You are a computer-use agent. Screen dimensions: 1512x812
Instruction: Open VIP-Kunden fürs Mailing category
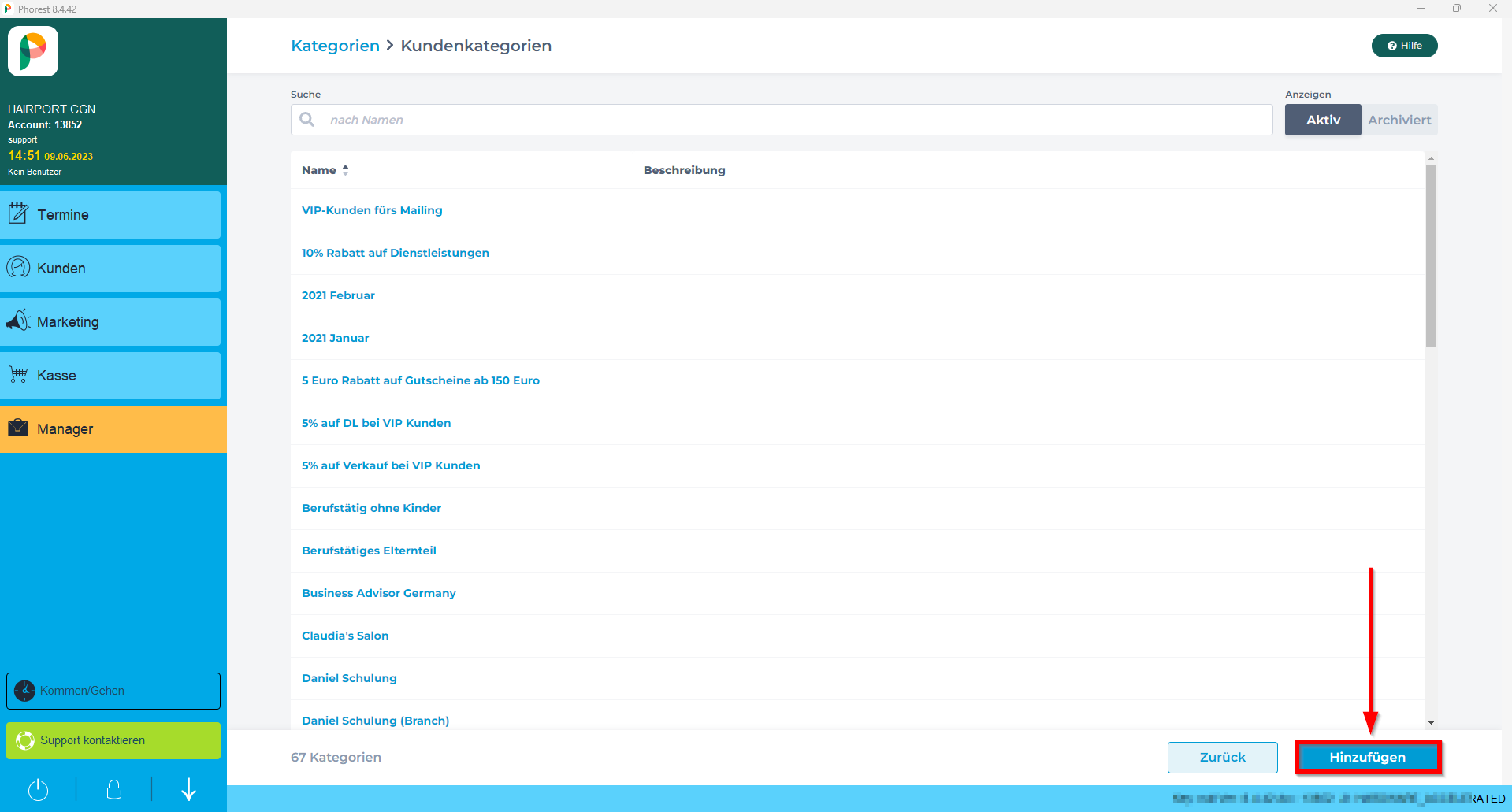tap(372, 210)
